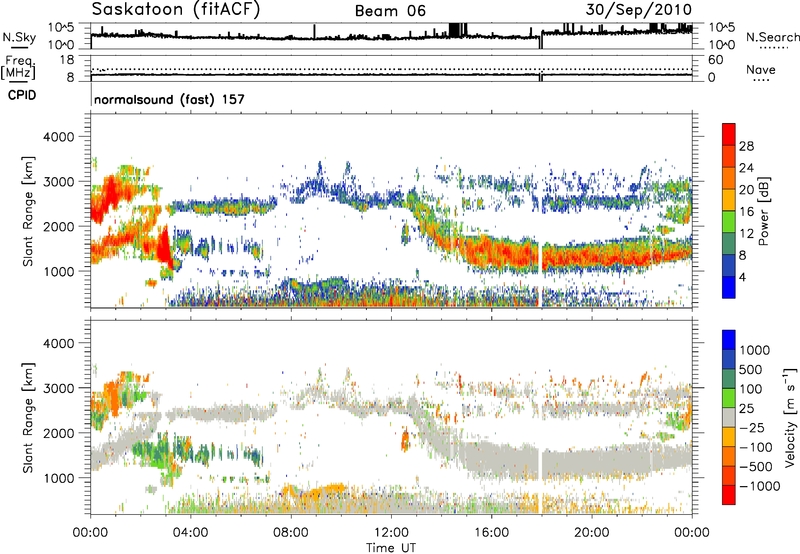
Task: Click the "500" label on velocity colorbar
Action: [x=751, y=369]
